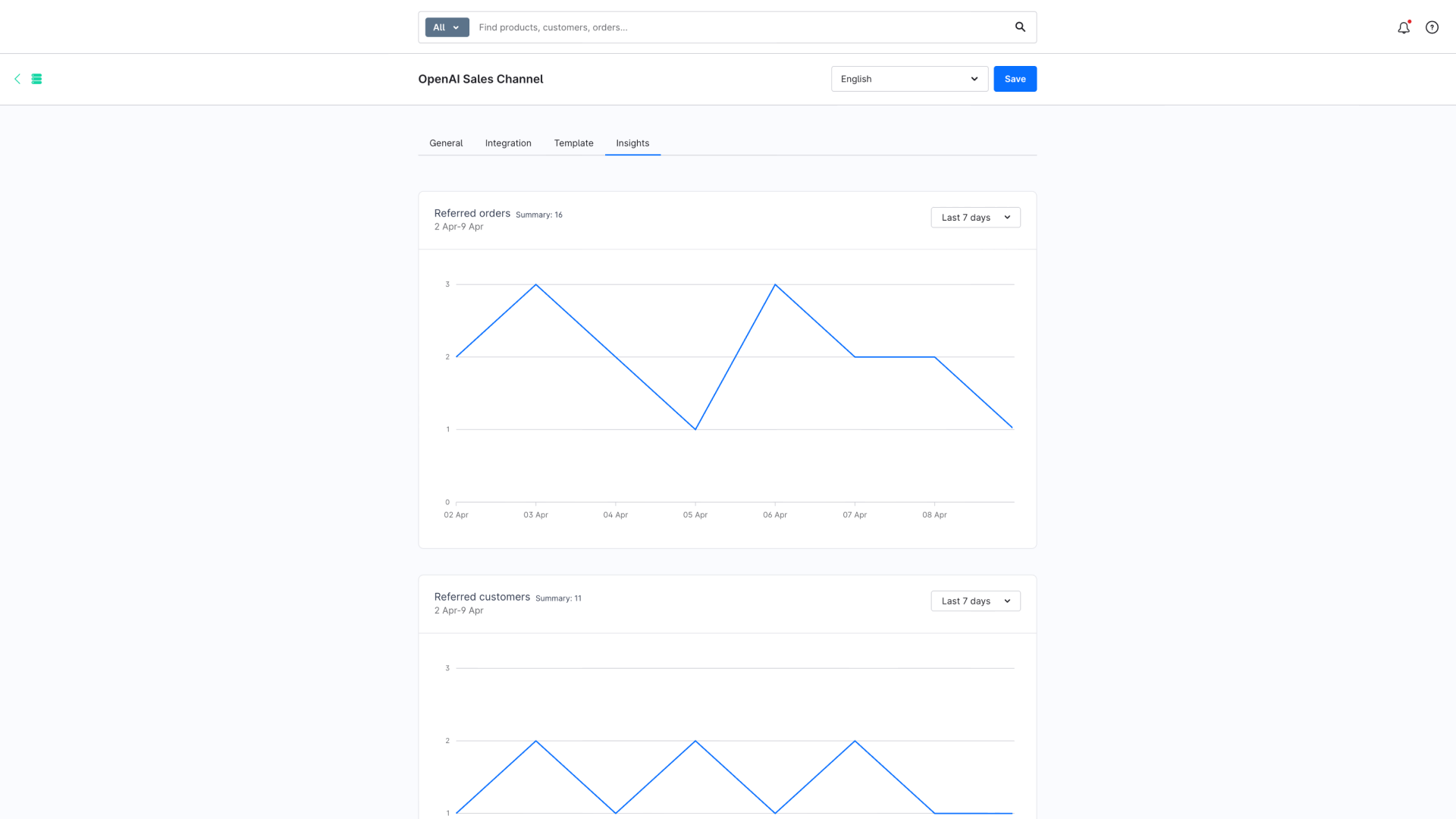Click the 2 Apr-9 Apr range under Referred orders
Image resolution: width=1456 pixels, height=819 pixels.
[458, 227]
